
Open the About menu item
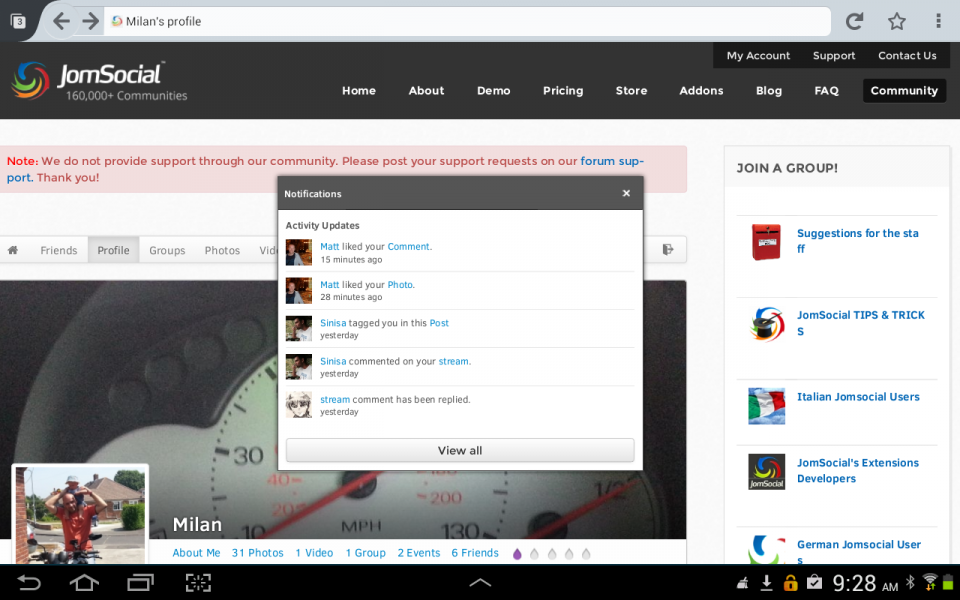pyautogui.click(x=426, y=91)
